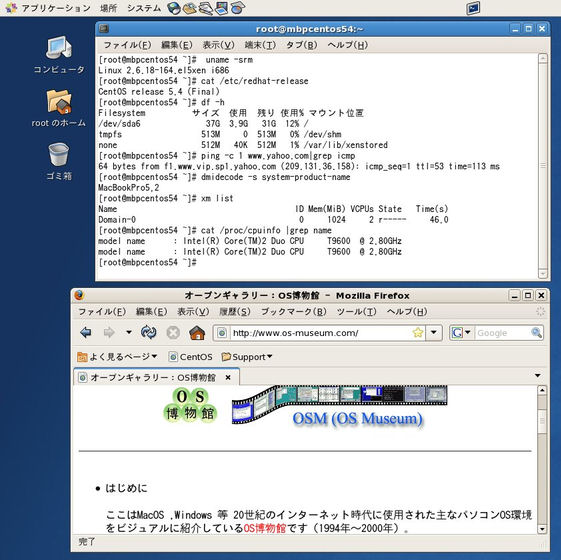Click status bar 完了 text
The height and width of the screenshot is (560, 561).
click(x=87, y=541)
